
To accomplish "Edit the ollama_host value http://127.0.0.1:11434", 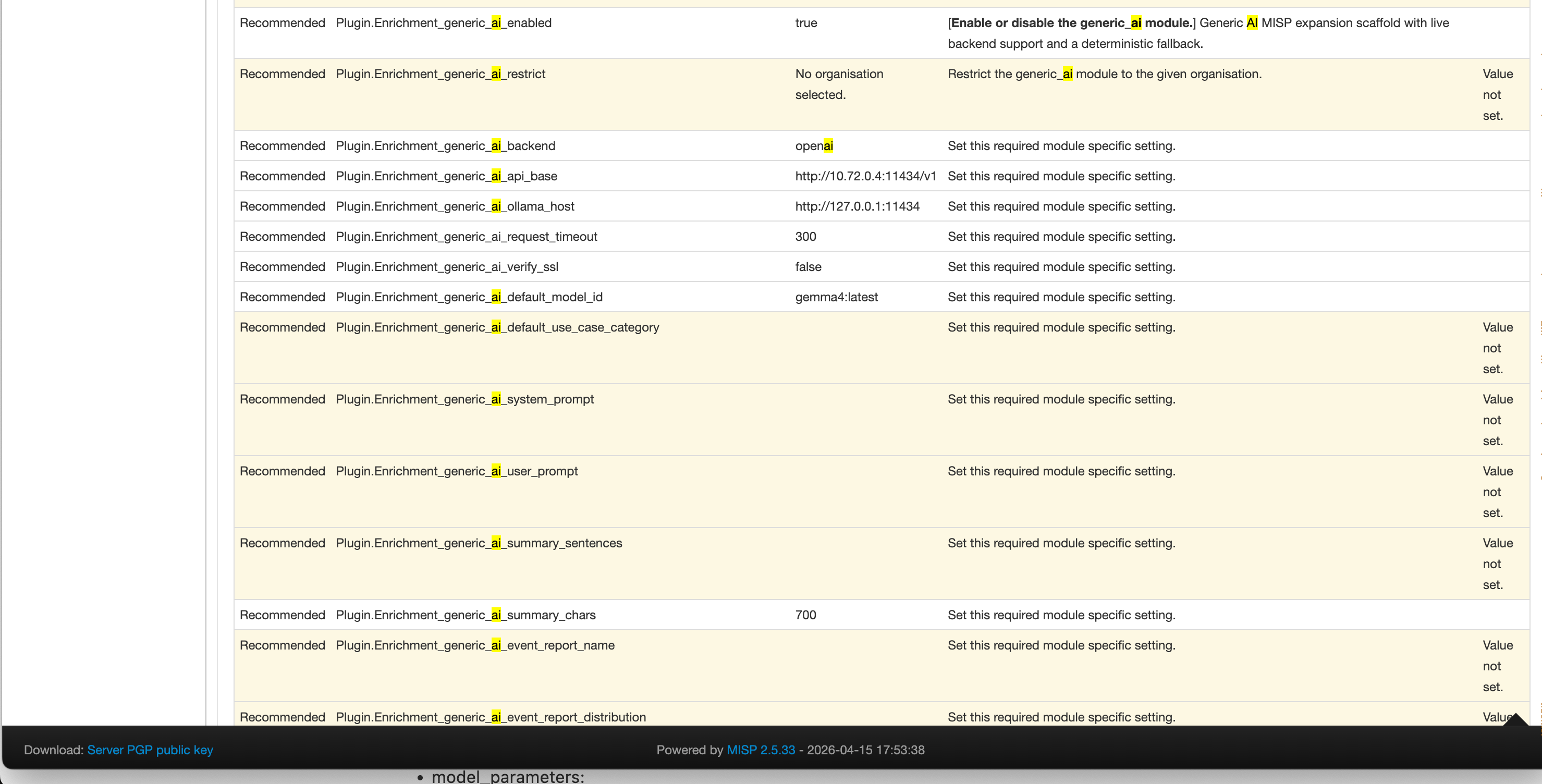I will pos(856,206).
